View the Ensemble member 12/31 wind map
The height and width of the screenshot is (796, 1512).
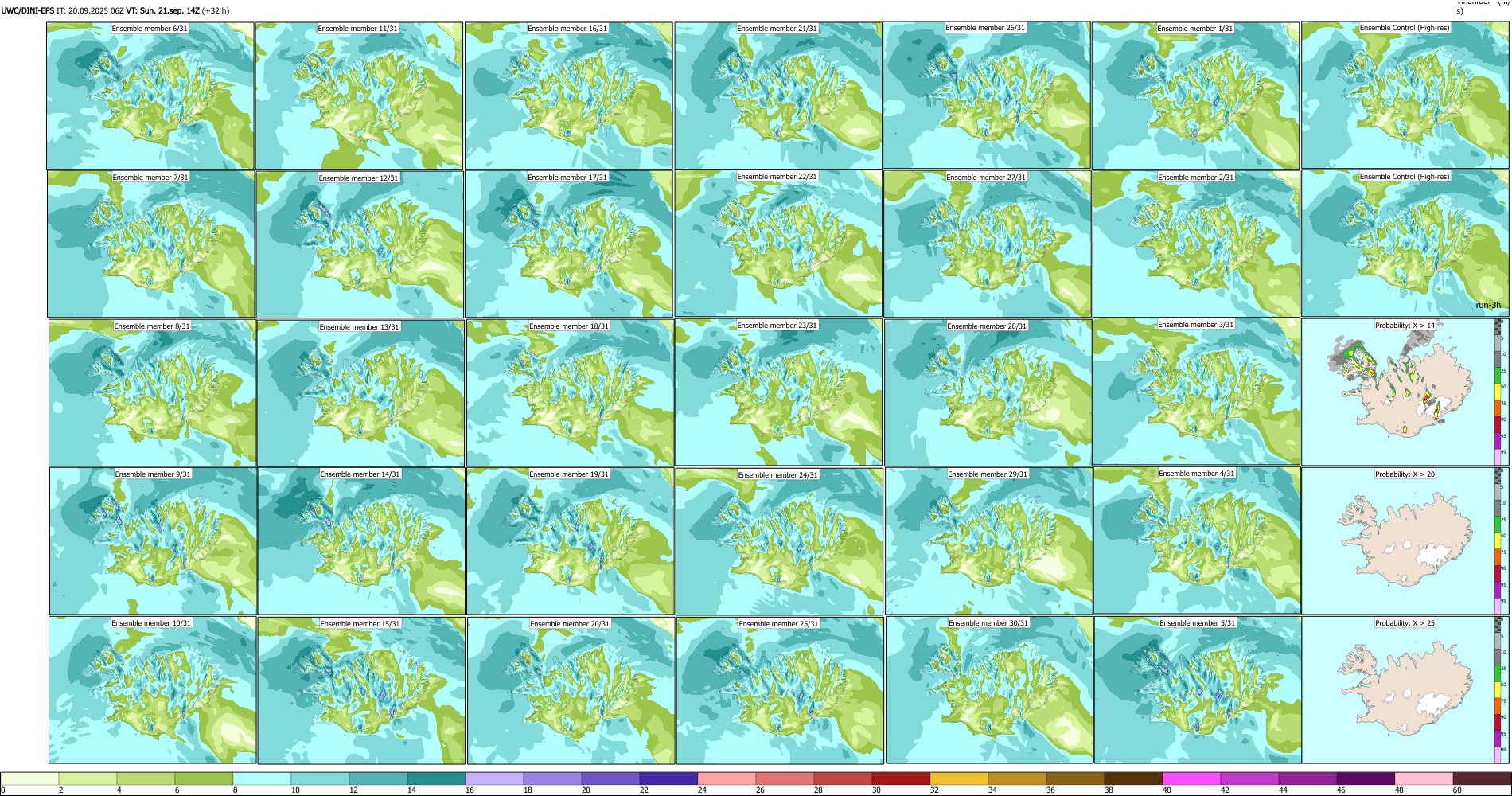coord(360,244)
